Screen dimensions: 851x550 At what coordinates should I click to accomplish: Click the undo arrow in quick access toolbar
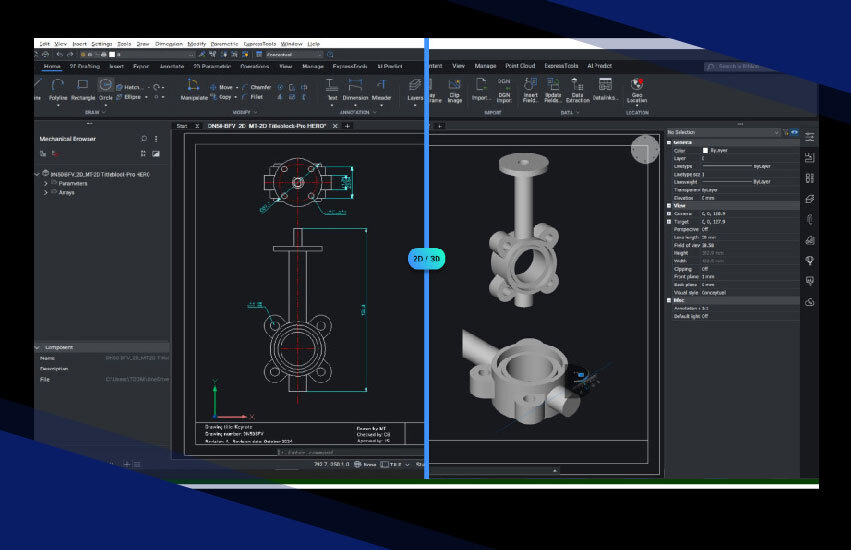pos(59,54)
